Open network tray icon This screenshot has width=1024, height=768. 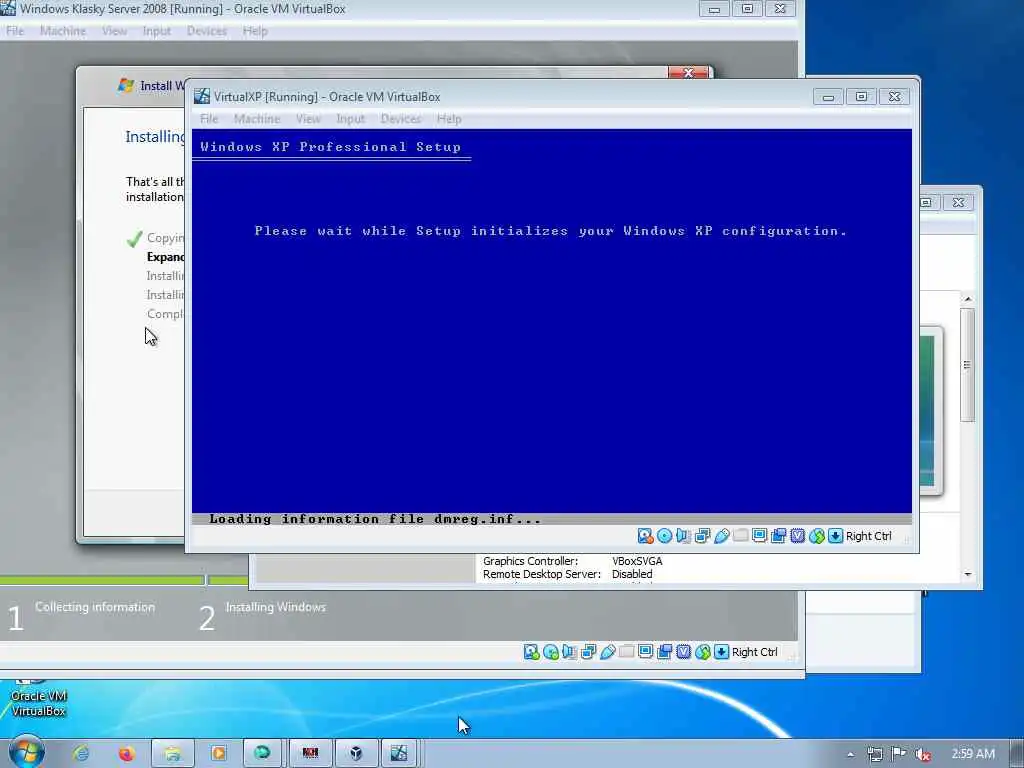click(x=875, y=754)
